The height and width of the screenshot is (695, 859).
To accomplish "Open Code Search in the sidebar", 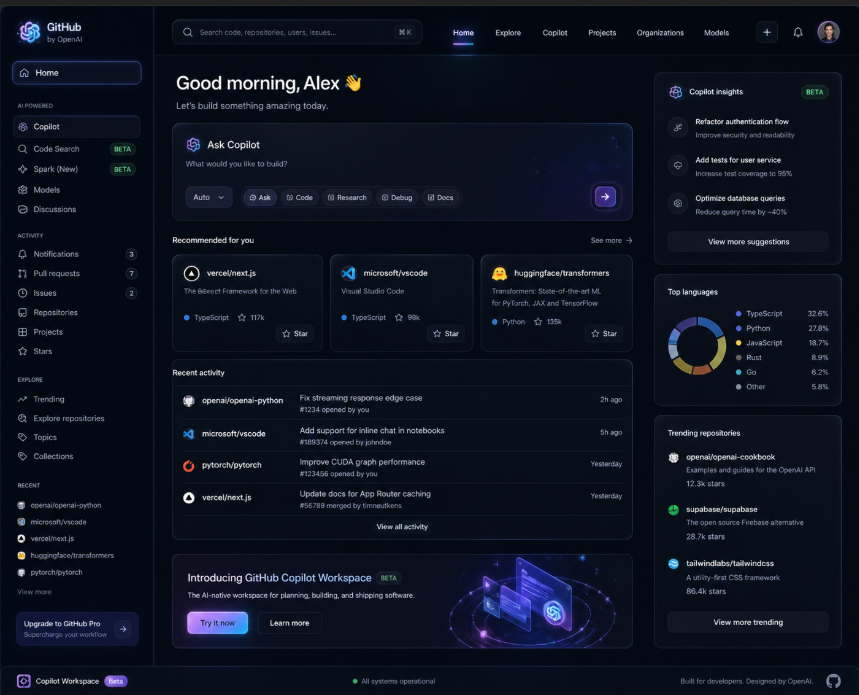I will point(77,149).
